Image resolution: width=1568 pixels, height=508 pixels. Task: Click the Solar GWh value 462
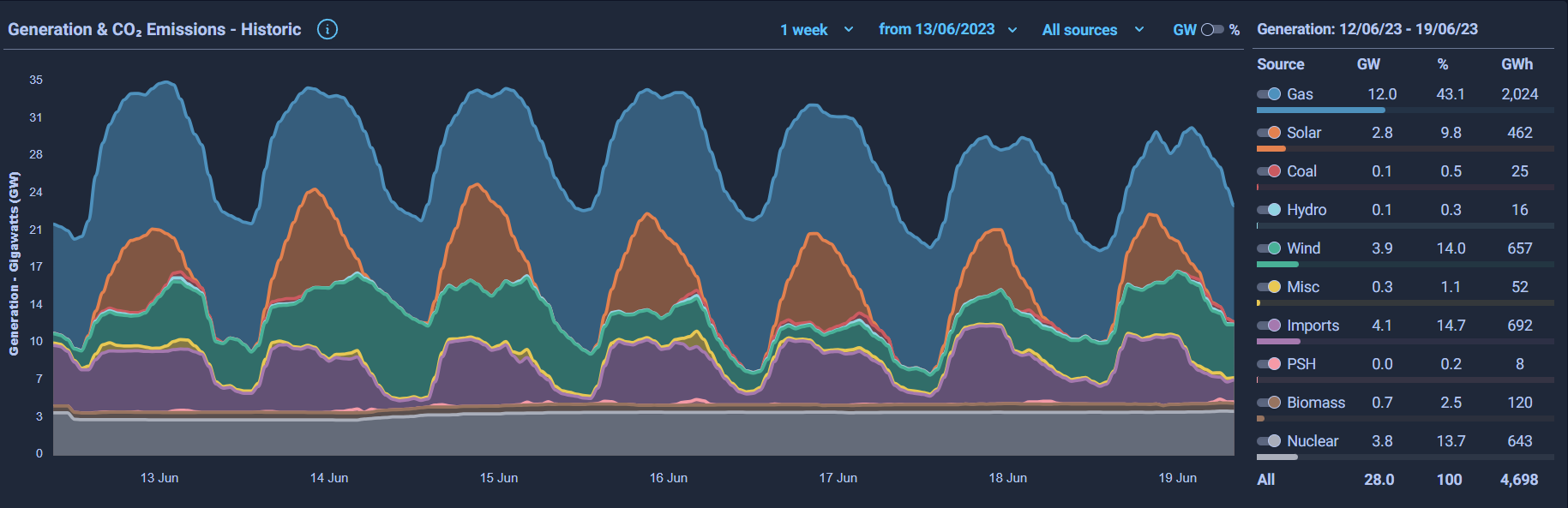(x=1520, y=133)
